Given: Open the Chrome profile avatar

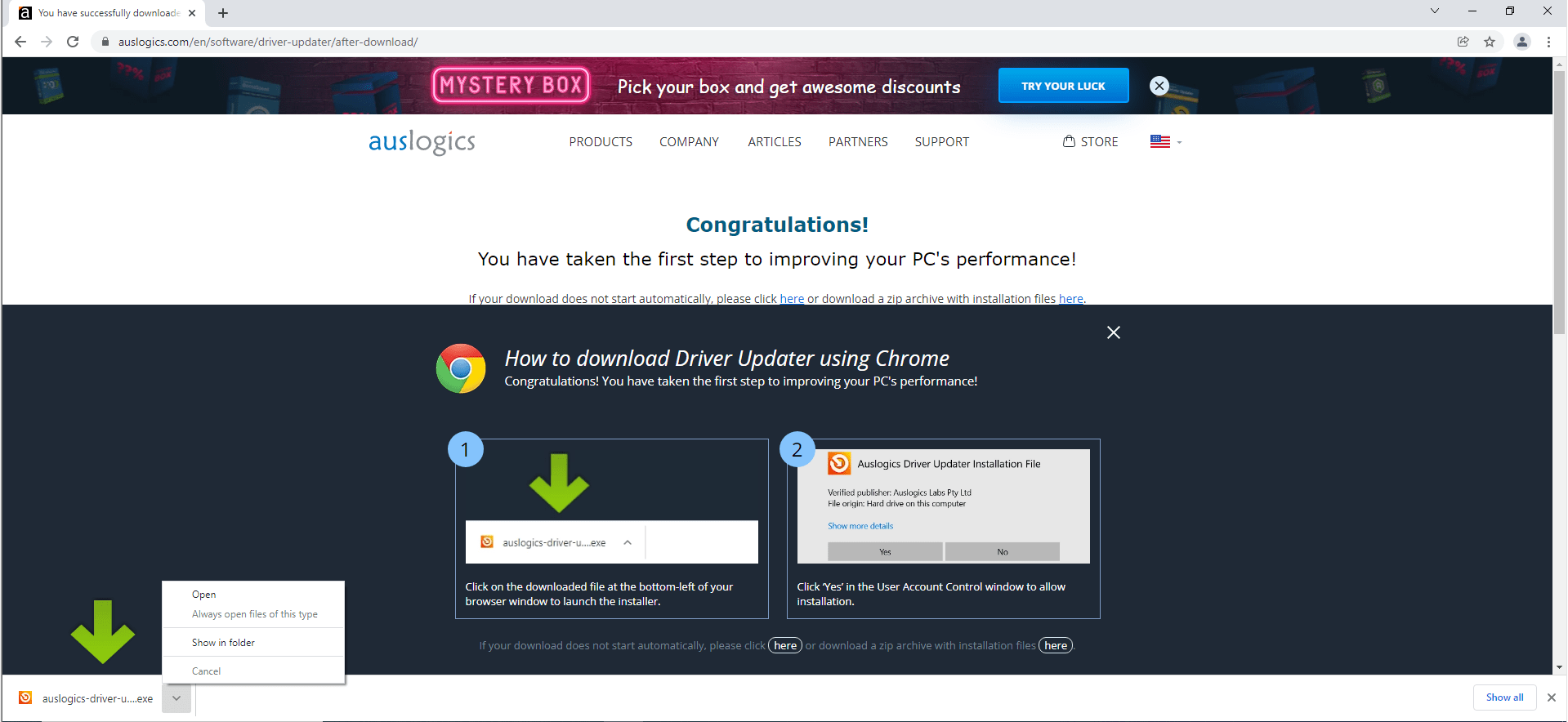Looking at the screenshot, I should tap(1521, 42).
